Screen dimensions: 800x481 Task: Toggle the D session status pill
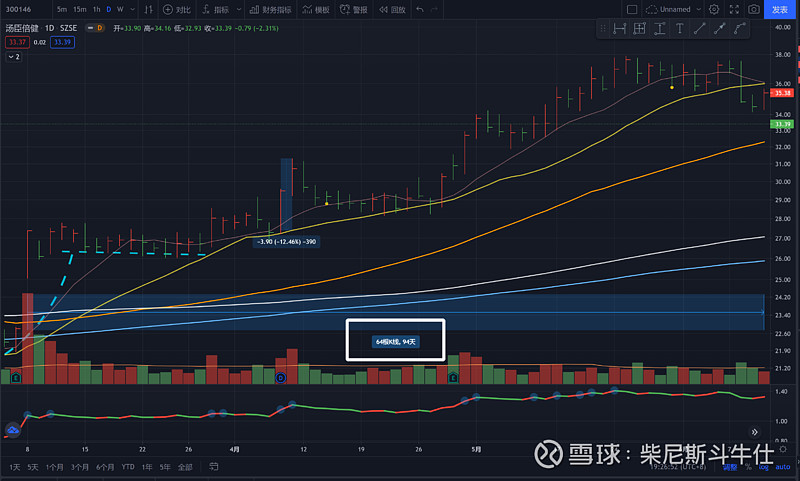click(x=94, y=28)
